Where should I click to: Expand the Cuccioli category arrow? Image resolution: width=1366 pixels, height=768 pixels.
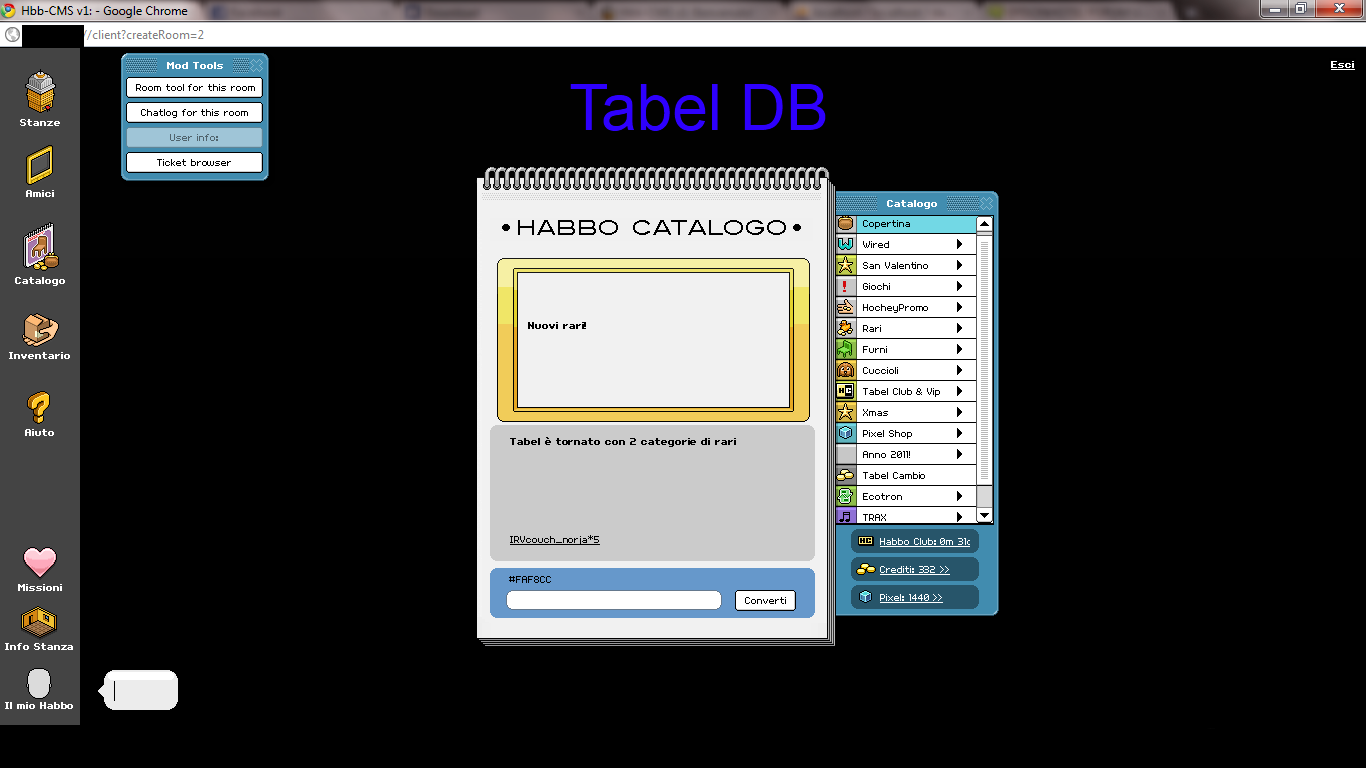(x=959, y=370)
